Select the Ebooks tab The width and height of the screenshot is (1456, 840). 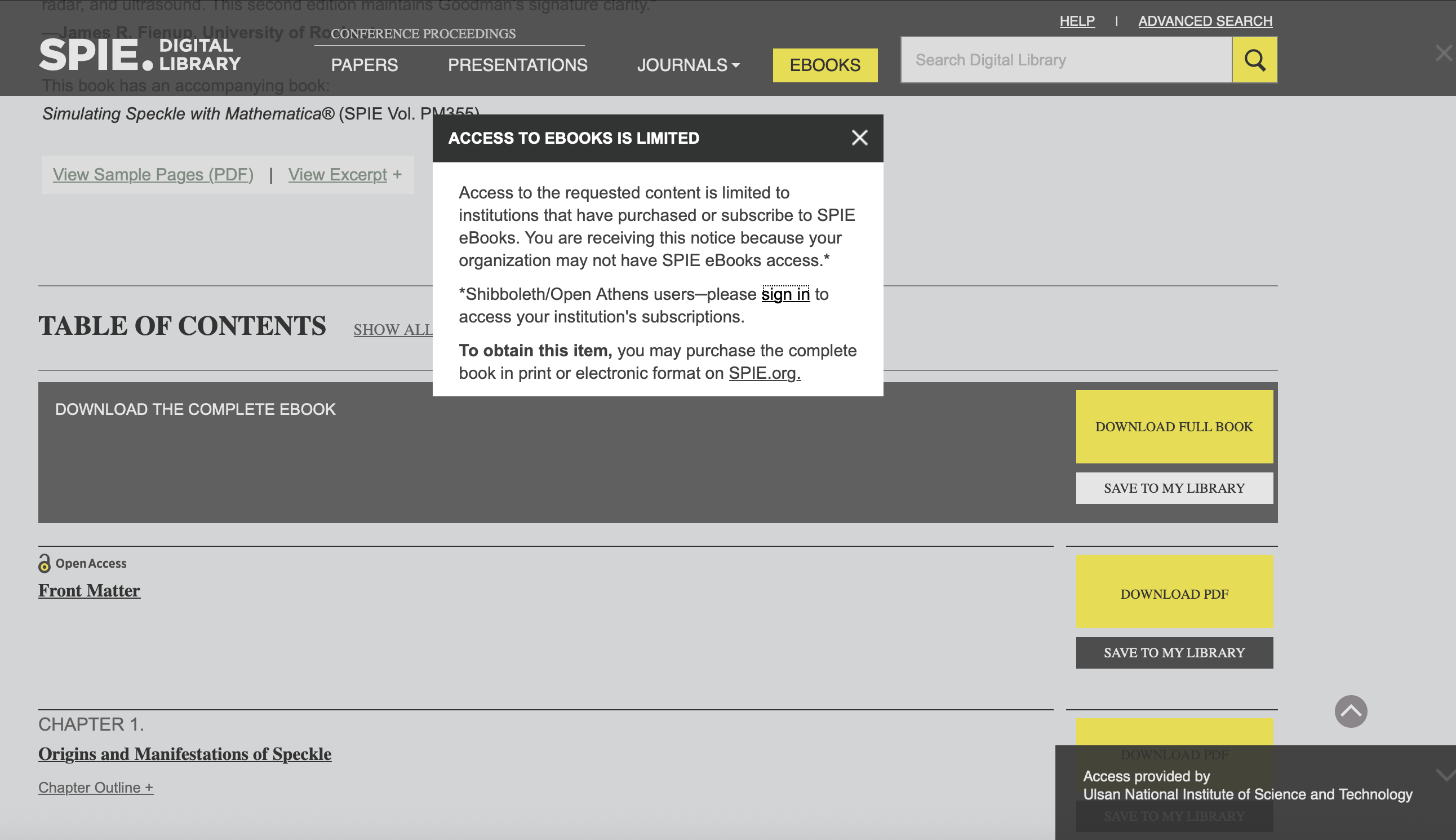click(x=825, y=65)
